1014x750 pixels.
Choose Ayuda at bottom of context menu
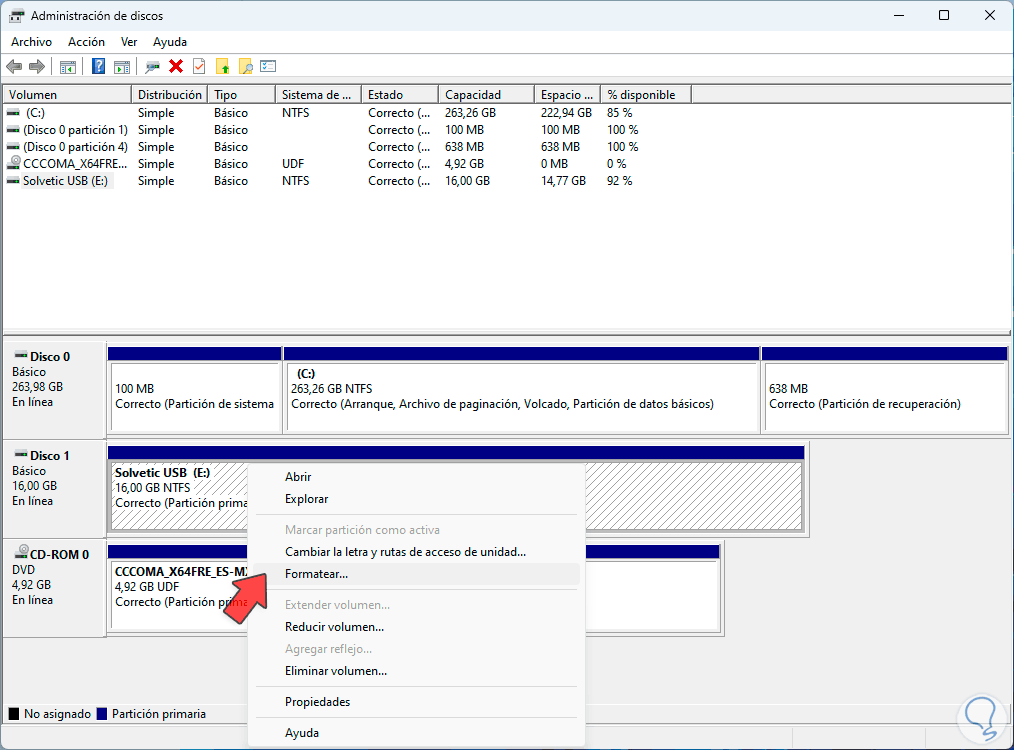coord(417,733)
